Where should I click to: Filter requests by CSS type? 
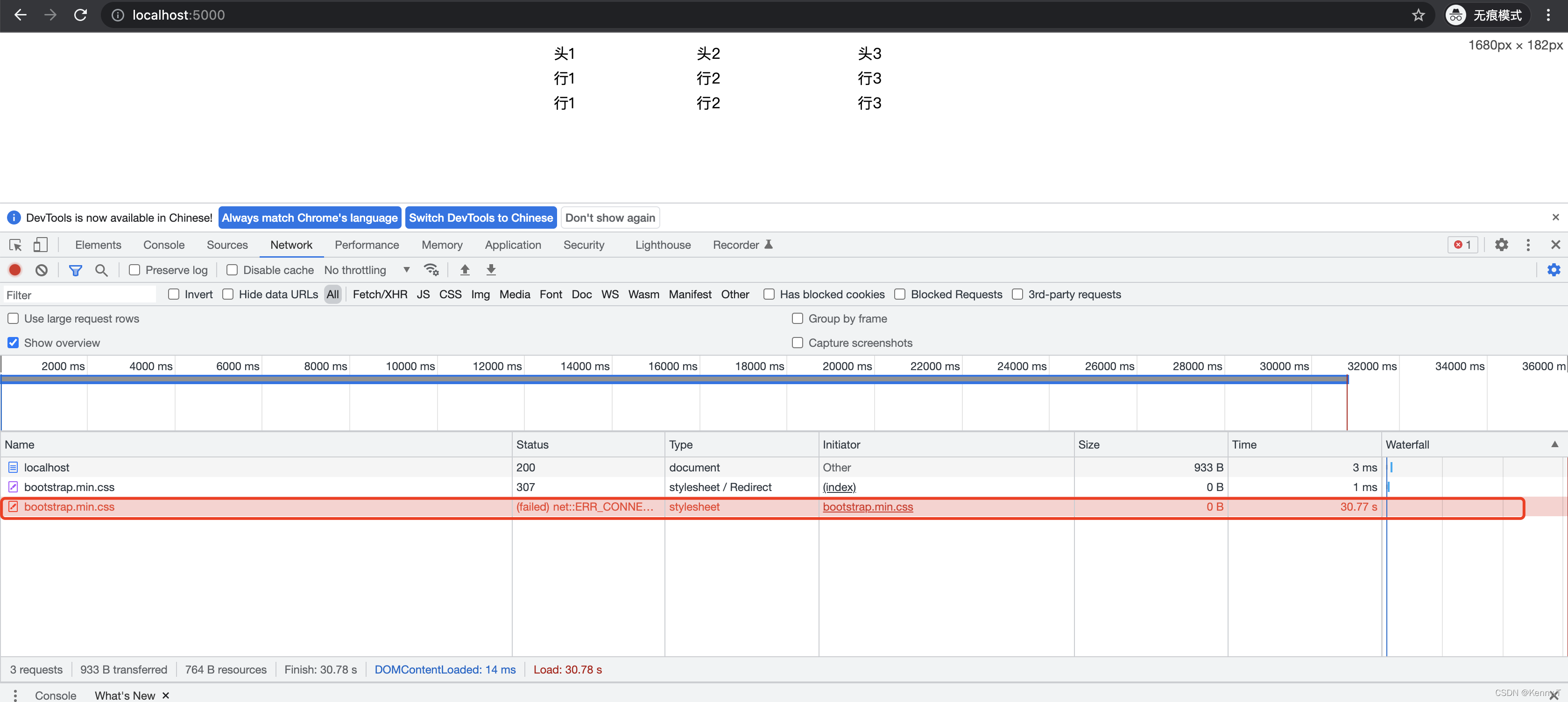pos(450,295)
